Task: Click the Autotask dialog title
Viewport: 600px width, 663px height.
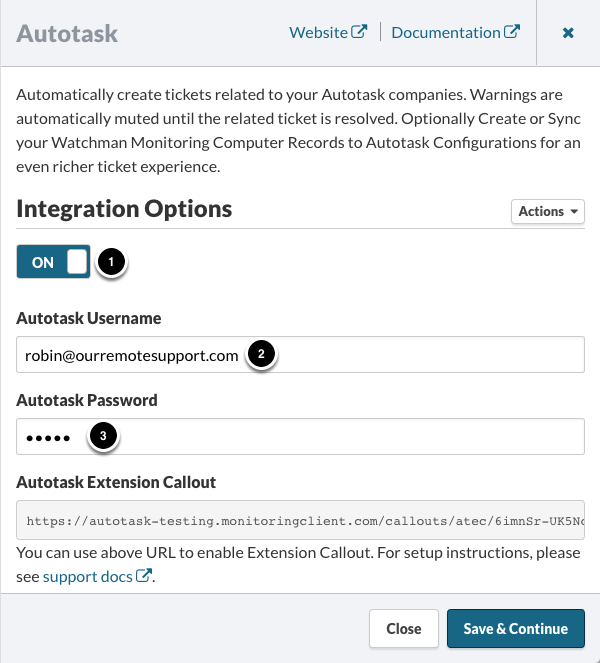Action: pos(67,33)
